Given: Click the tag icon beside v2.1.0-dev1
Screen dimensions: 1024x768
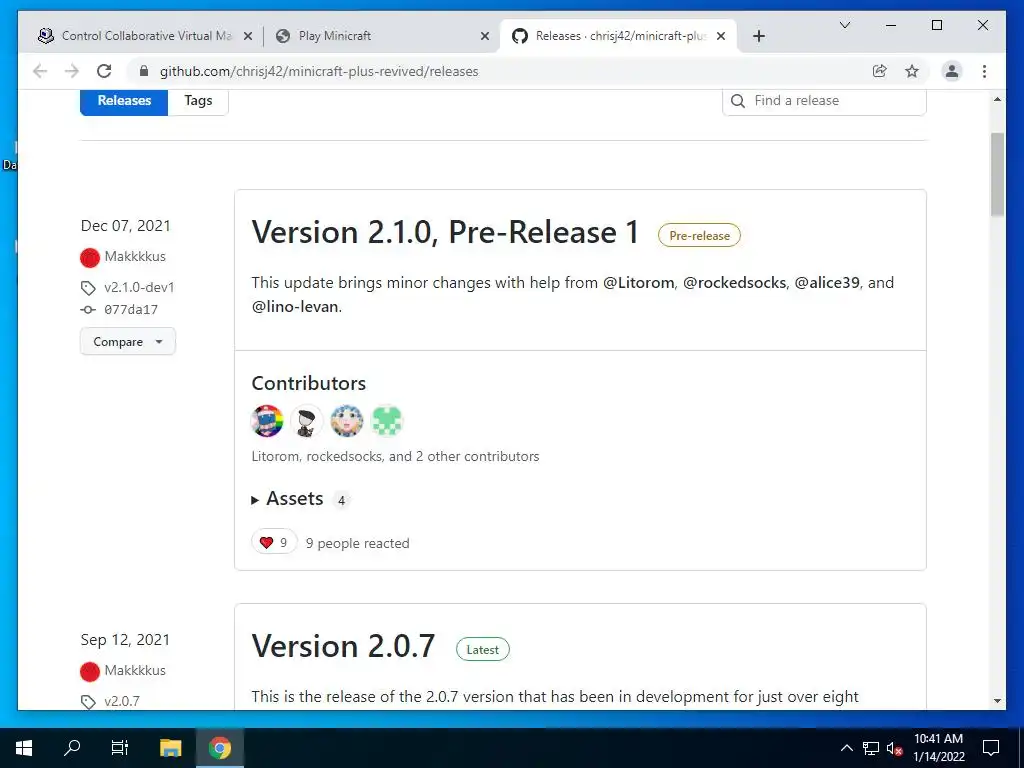Looking at the screenshot, I should (x=88, y=288).
